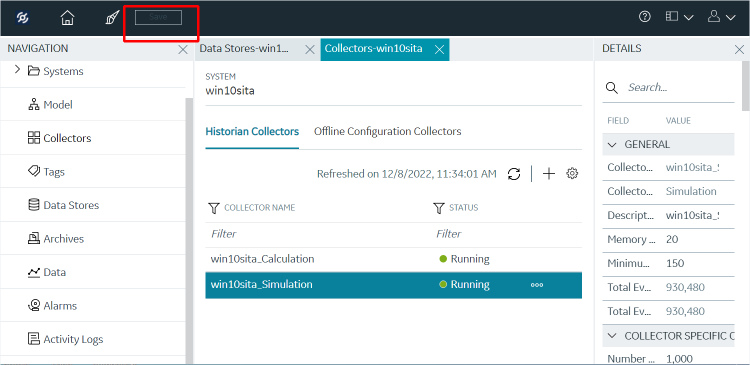Viewport: 750px width, 365px height.
Task: Open the design pen icon in the top bar
Action: (112, 18)
